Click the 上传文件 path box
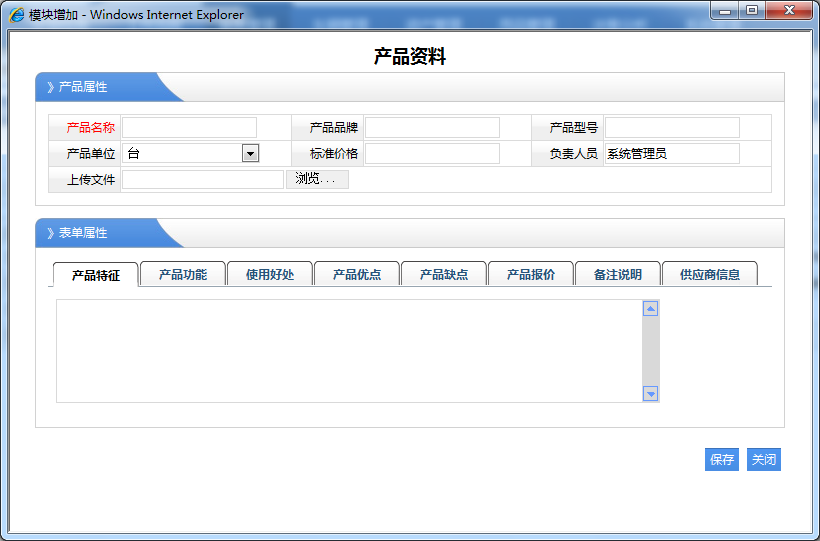Viewport: 820px width, 541px height. (203, 179)
